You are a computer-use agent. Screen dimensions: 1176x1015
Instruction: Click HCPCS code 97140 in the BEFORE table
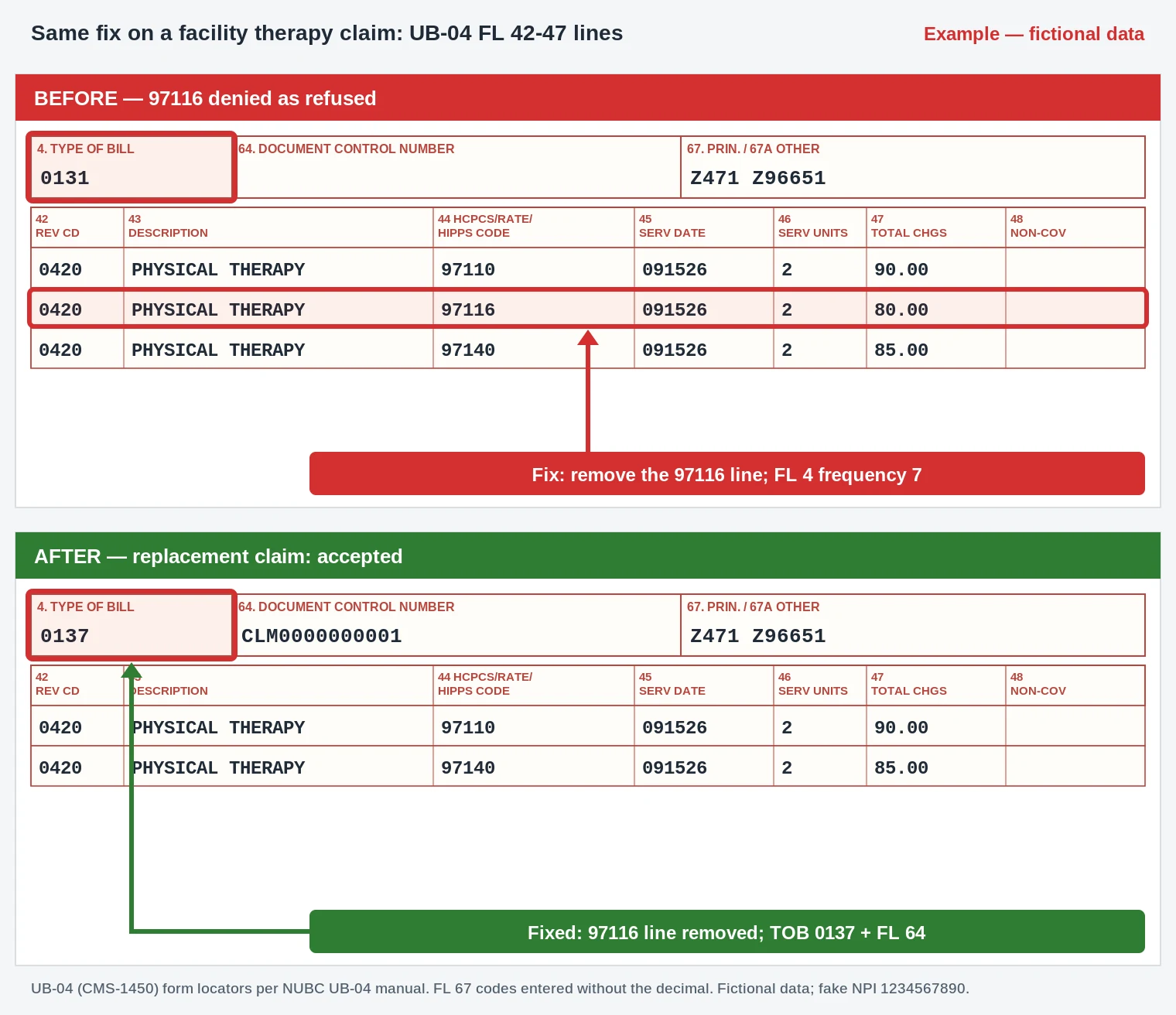pos(468,350)
